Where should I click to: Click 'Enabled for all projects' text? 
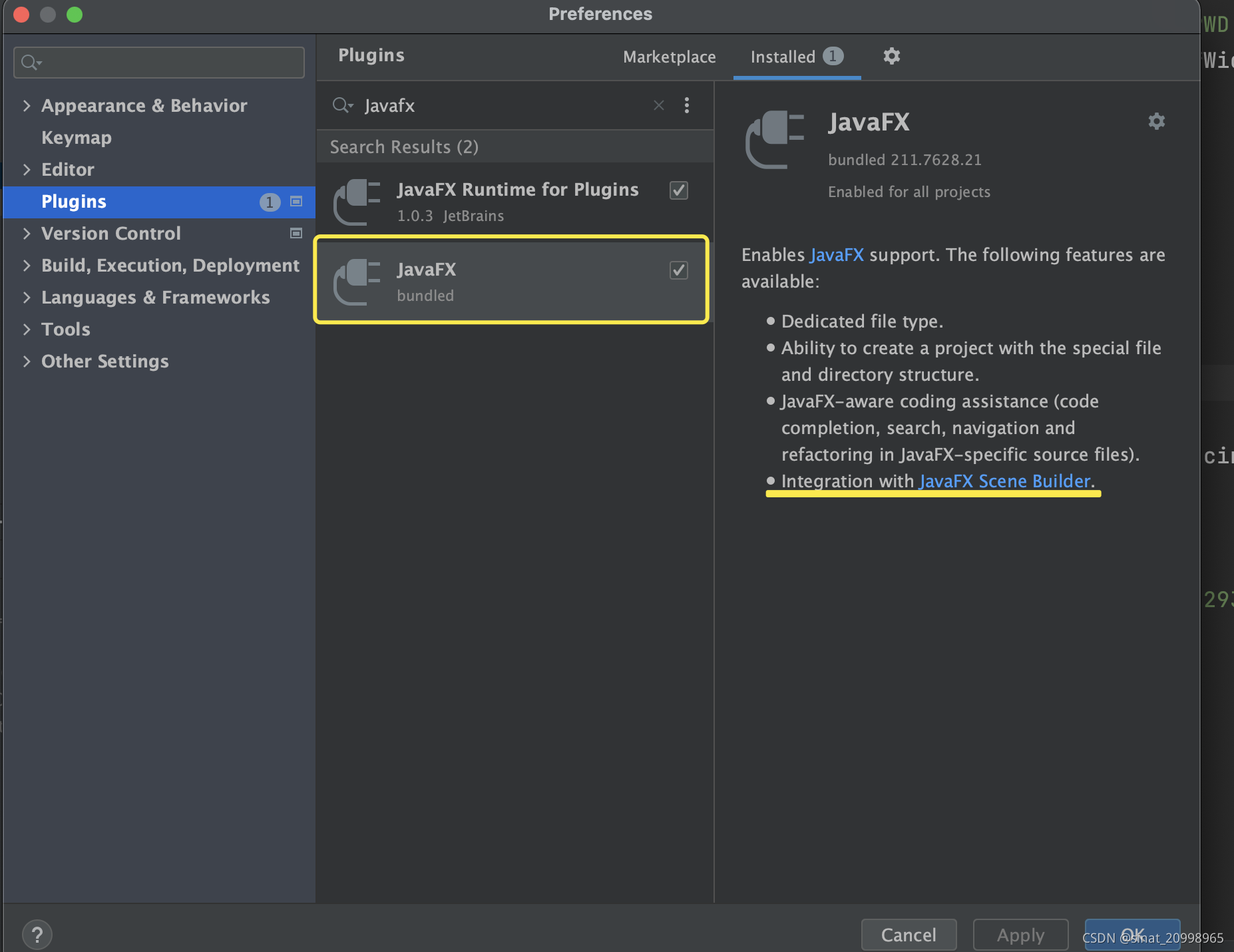[x=909, y=192]
